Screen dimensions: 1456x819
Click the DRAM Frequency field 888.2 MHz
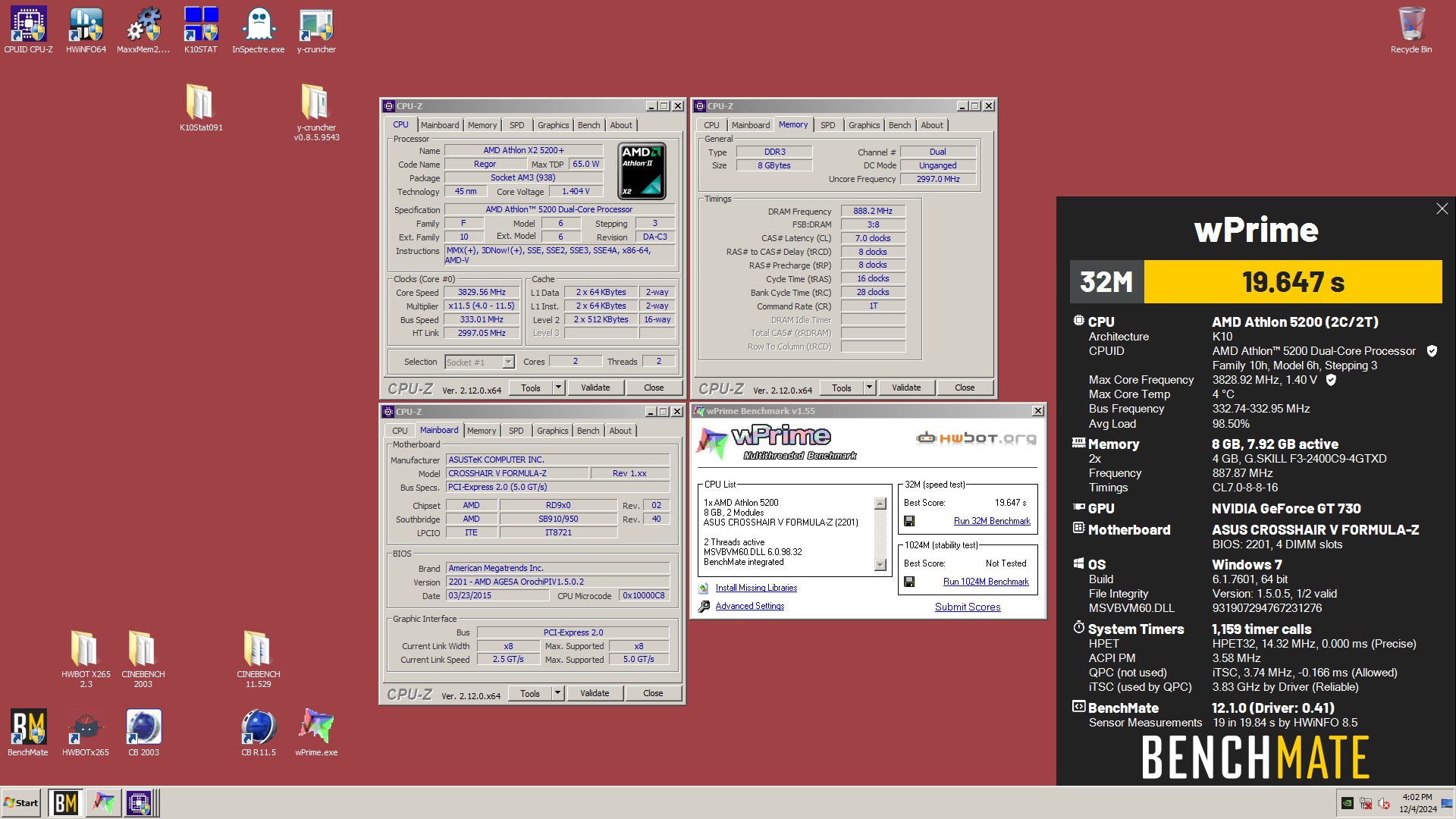pyautogui.click(x=873, y=211)
